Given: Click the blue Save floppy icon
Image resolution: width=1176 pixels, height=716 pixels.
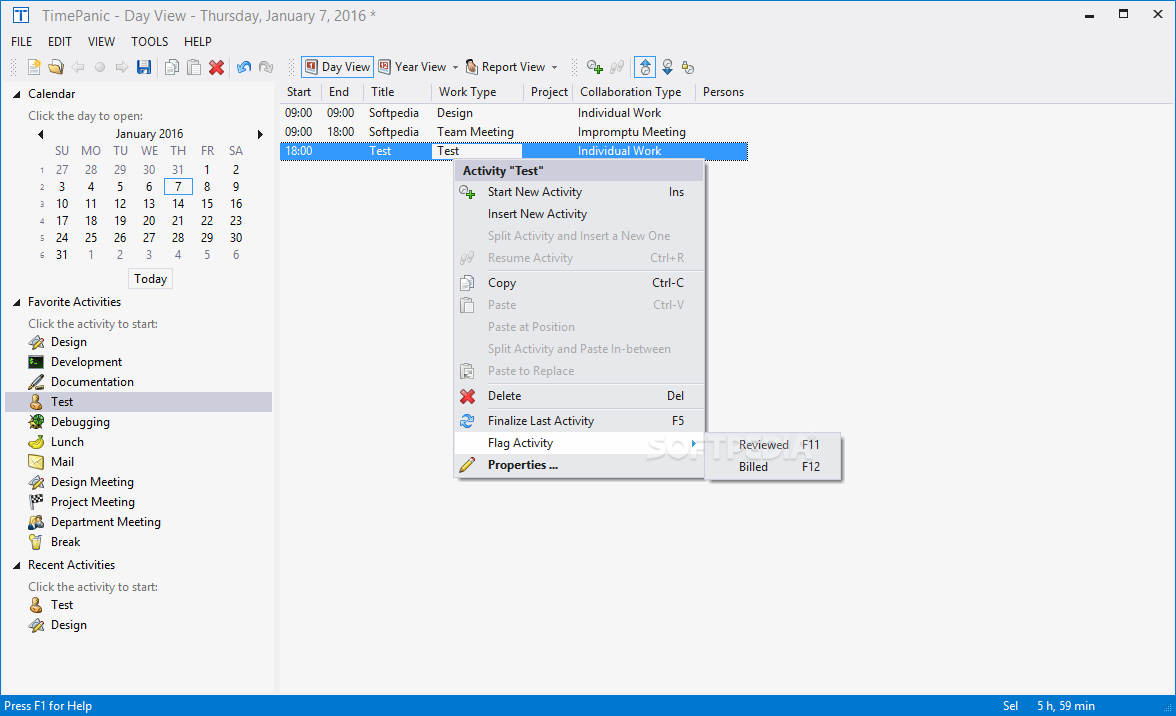Looking at the screenshot, I should click(x=144, y=67).
